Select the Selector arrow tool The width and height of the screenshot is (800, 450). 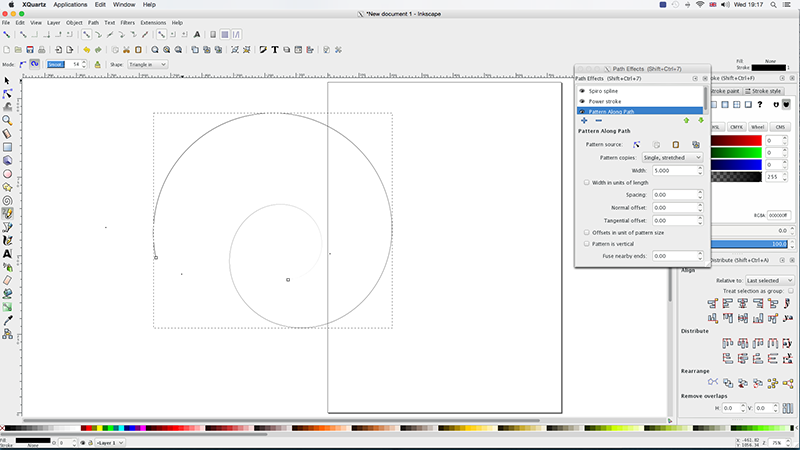pos(7,81)
